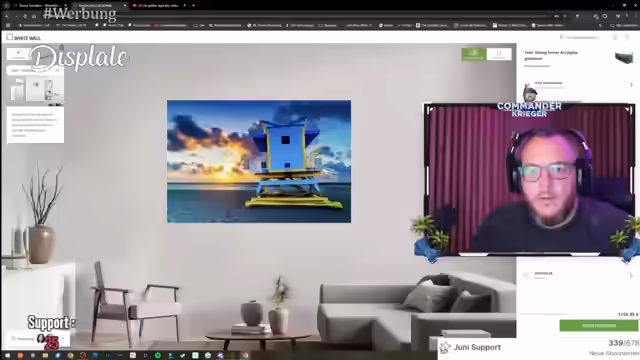Open the yellow File Explorer icon in the taskbar
This screenshot has height=360, width=640.
(x=45, y=356)
